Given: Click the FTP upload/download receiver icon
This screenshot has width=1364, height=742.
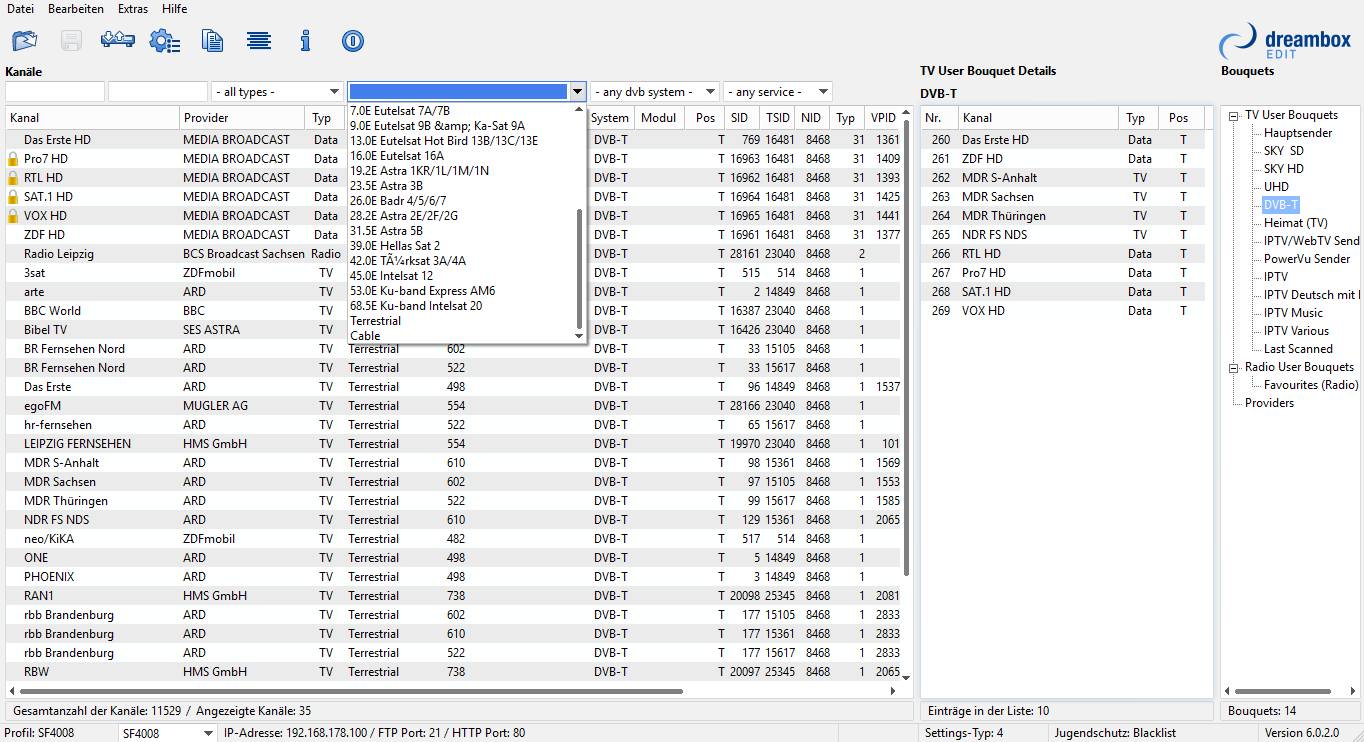Looking at the screenshot, I should pyautogui.click(x=118, y=41).
